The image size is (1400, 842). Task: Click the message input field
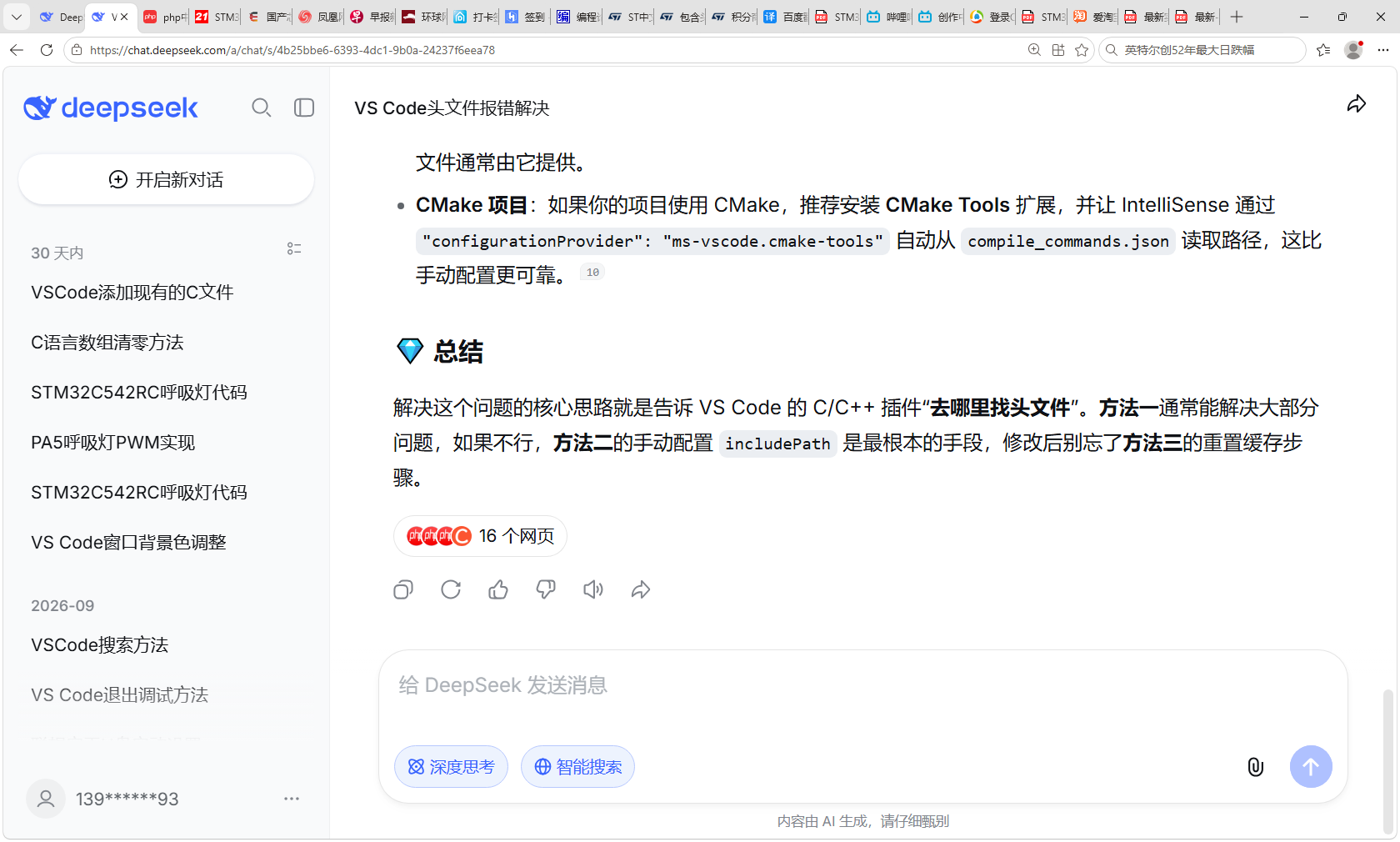862,685
